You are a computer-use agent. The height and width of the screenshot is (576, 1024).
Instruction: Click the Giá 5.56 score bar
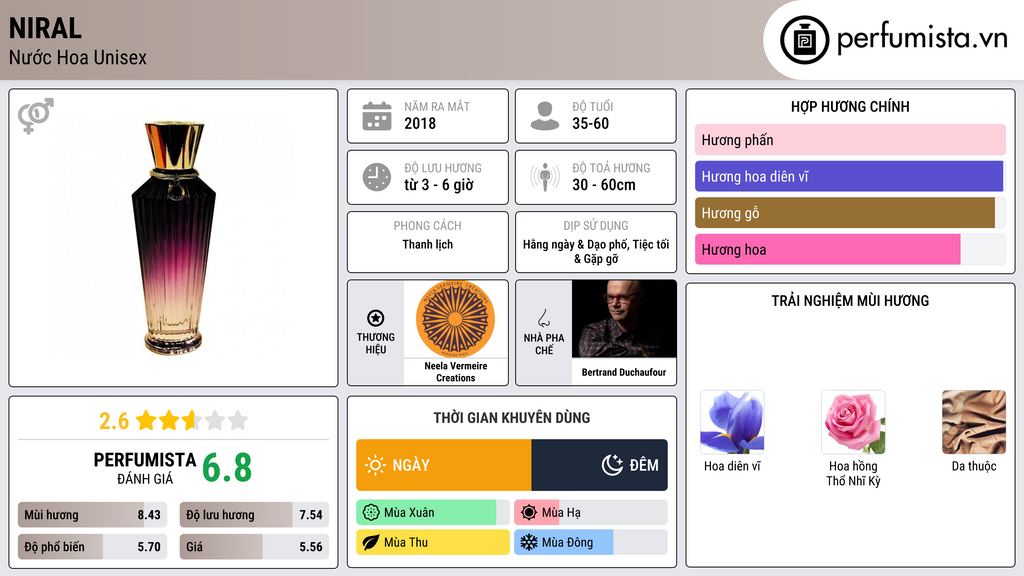point(255,547)
